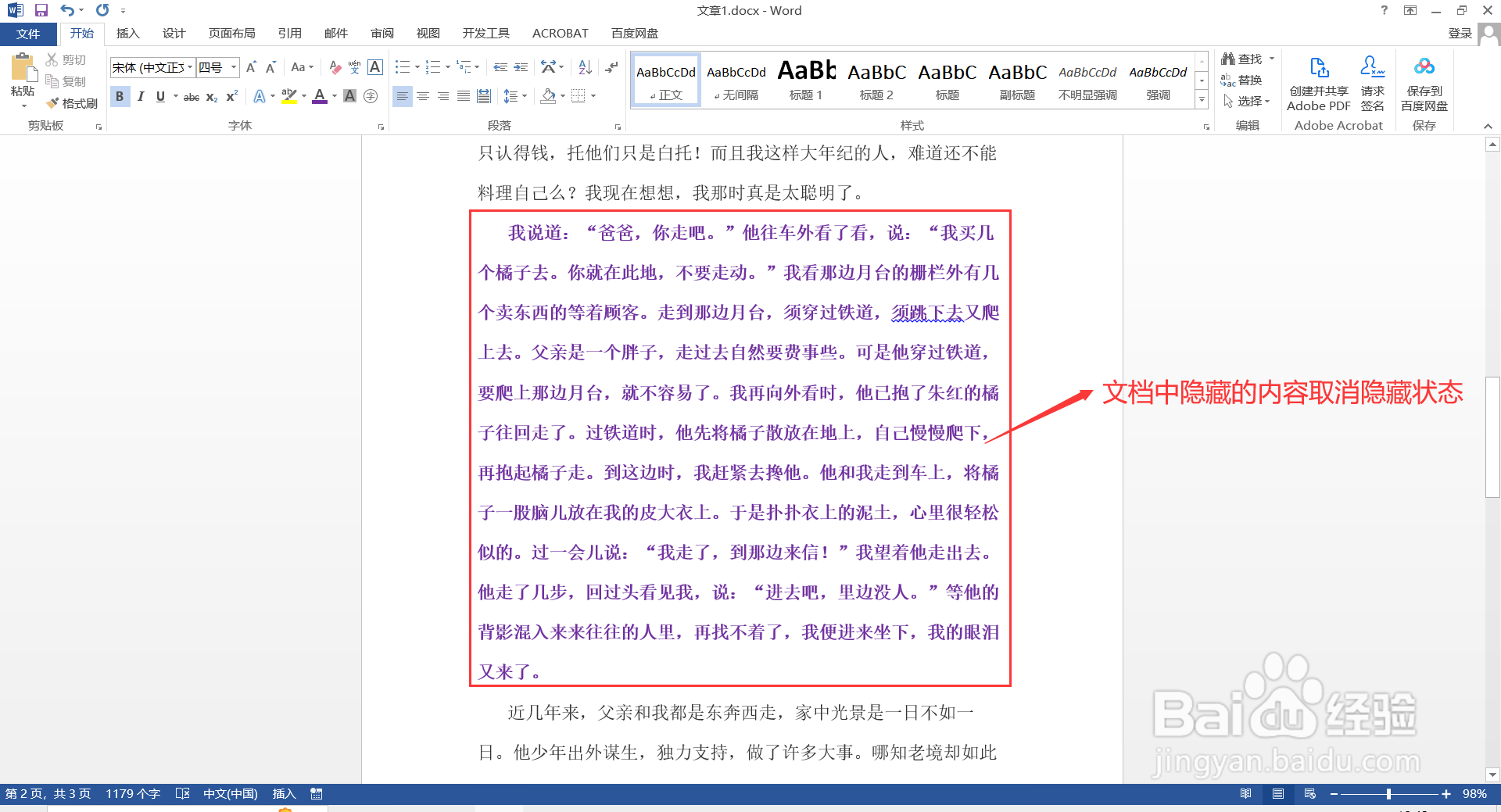
Task: Open the File (文件) tab
Action: (x=28, y=34)
